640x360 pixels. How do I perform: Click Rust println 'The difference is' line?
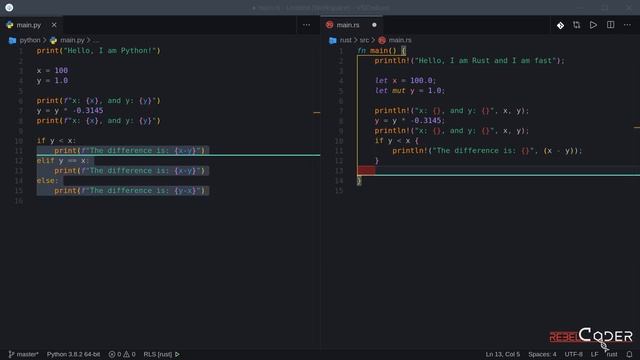coord(487,151)
